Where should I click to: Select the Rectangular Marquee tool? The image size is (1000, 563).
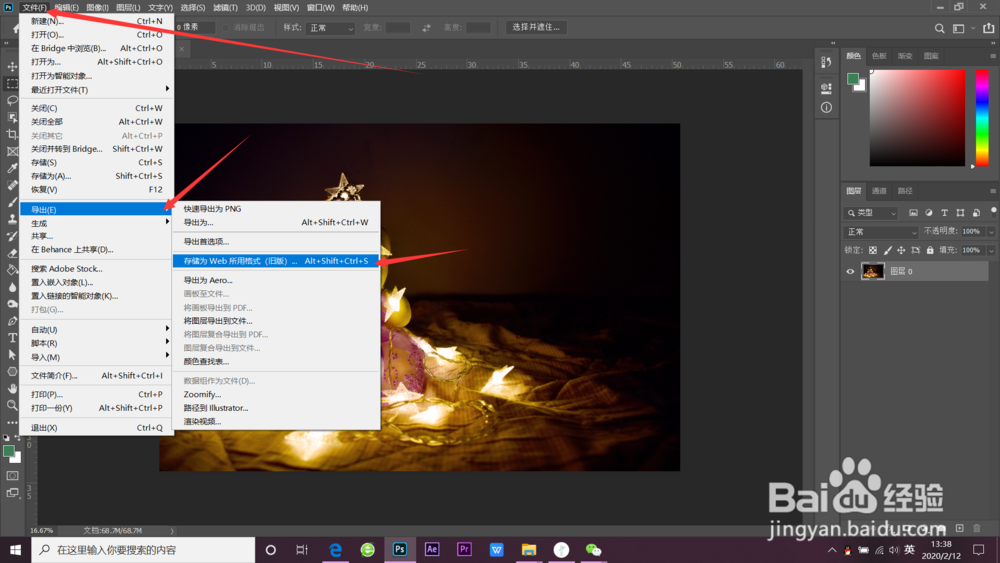coord(12,84)
